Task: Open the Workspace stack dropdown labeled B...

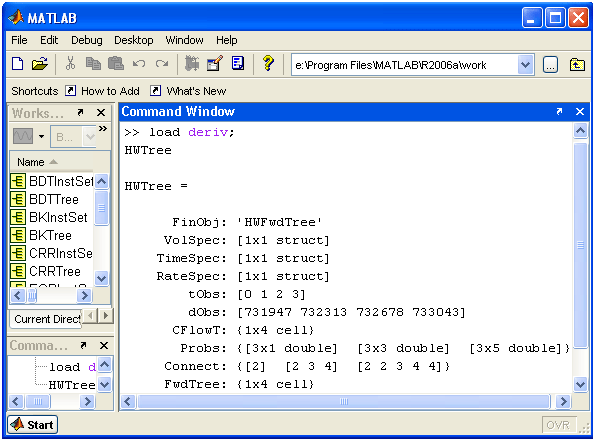Action: (73, 137)
